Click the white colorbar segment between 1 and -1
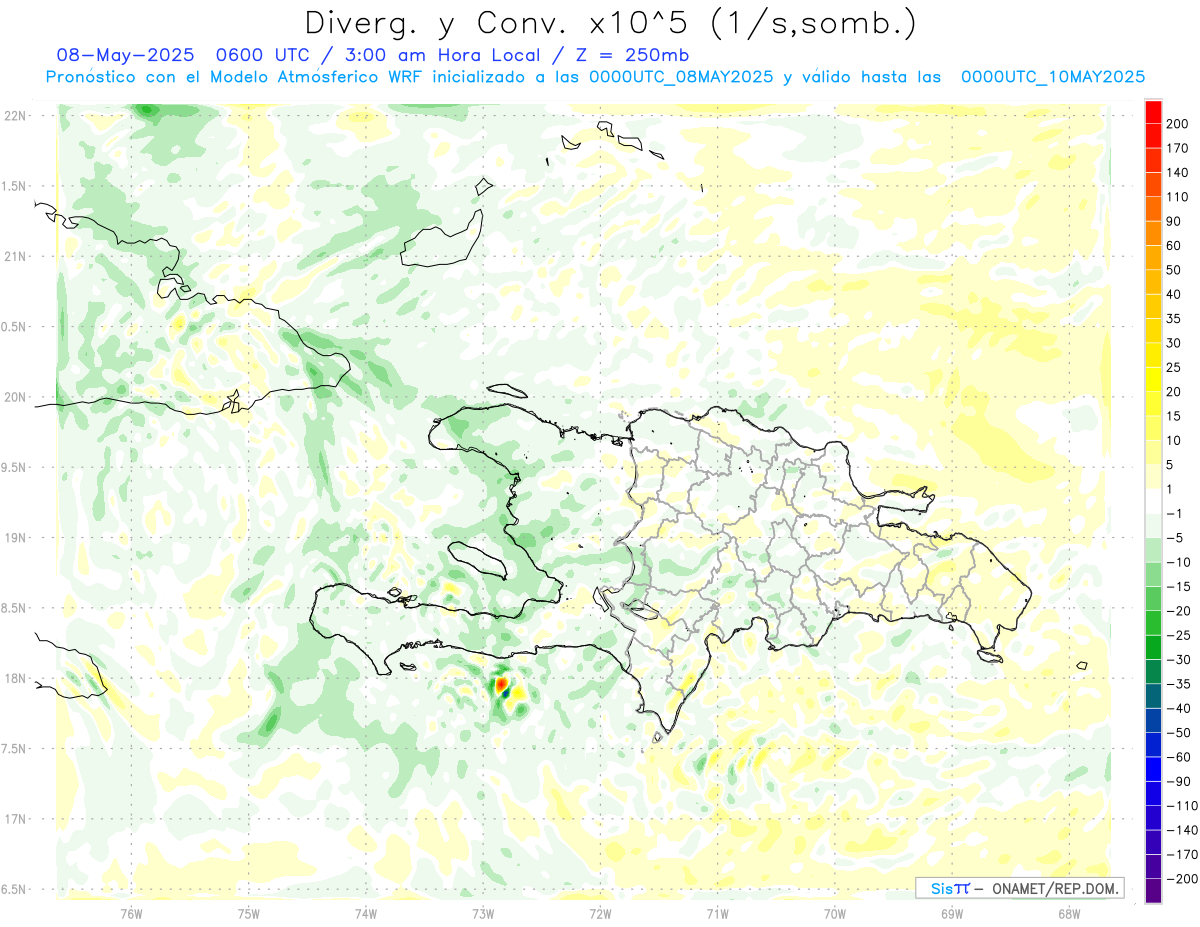The height and width of the screenshot is (927, 1200). click(x=1153, y=501)
